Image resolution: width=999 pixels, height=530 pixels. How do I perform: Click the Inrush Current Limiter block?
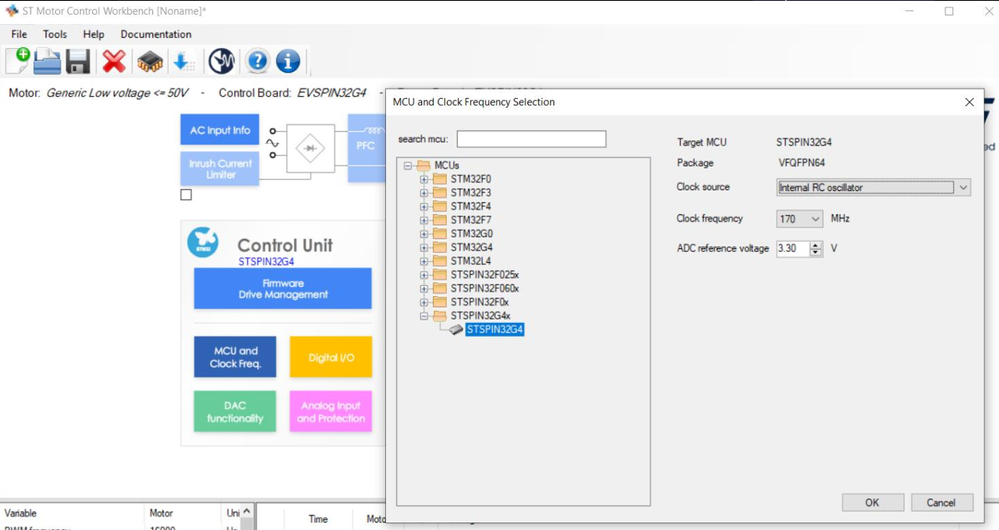tap(220, 169)
